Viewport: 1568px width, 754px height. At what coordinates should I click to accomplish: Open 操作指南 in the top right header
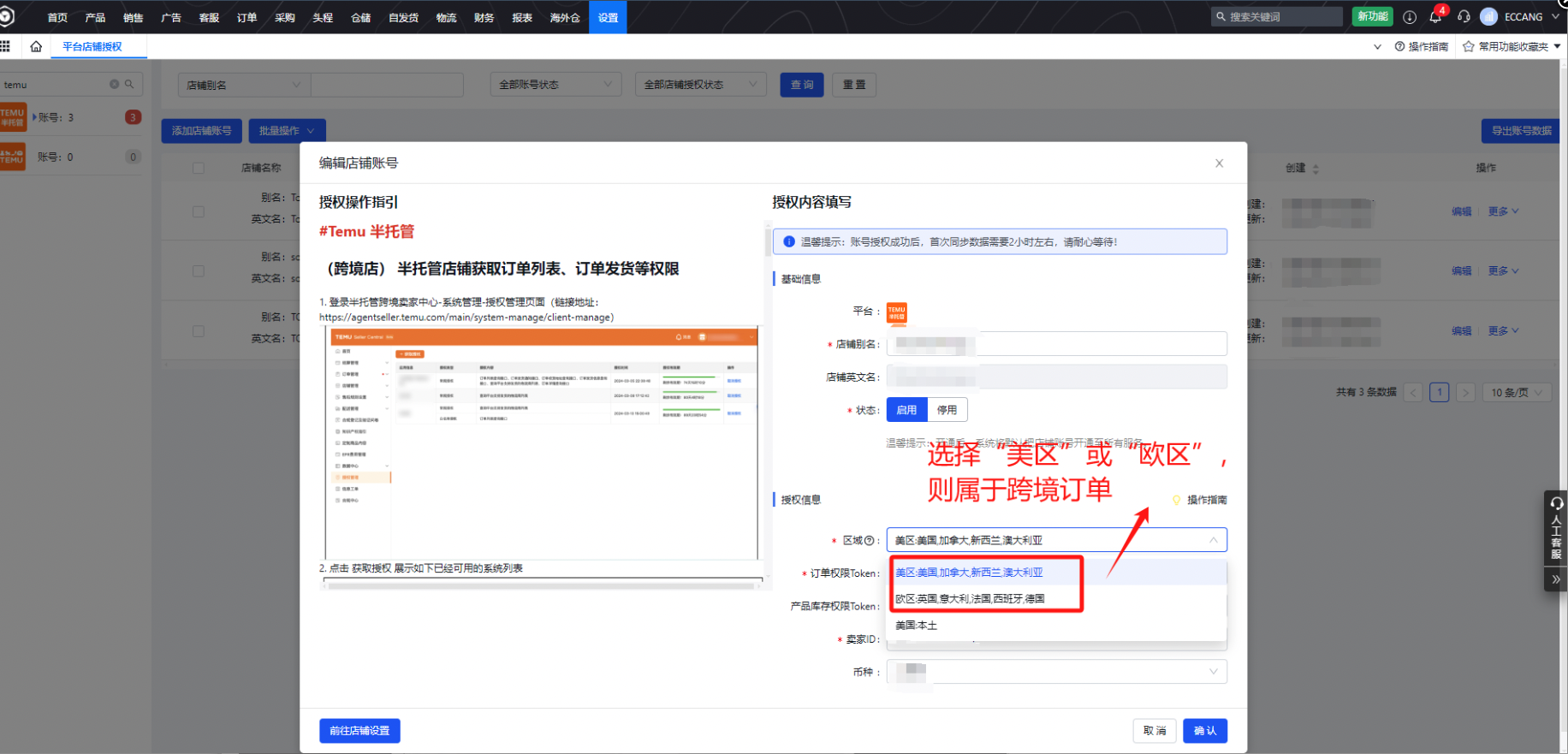pyautogui.click(x=1422, y=46)
